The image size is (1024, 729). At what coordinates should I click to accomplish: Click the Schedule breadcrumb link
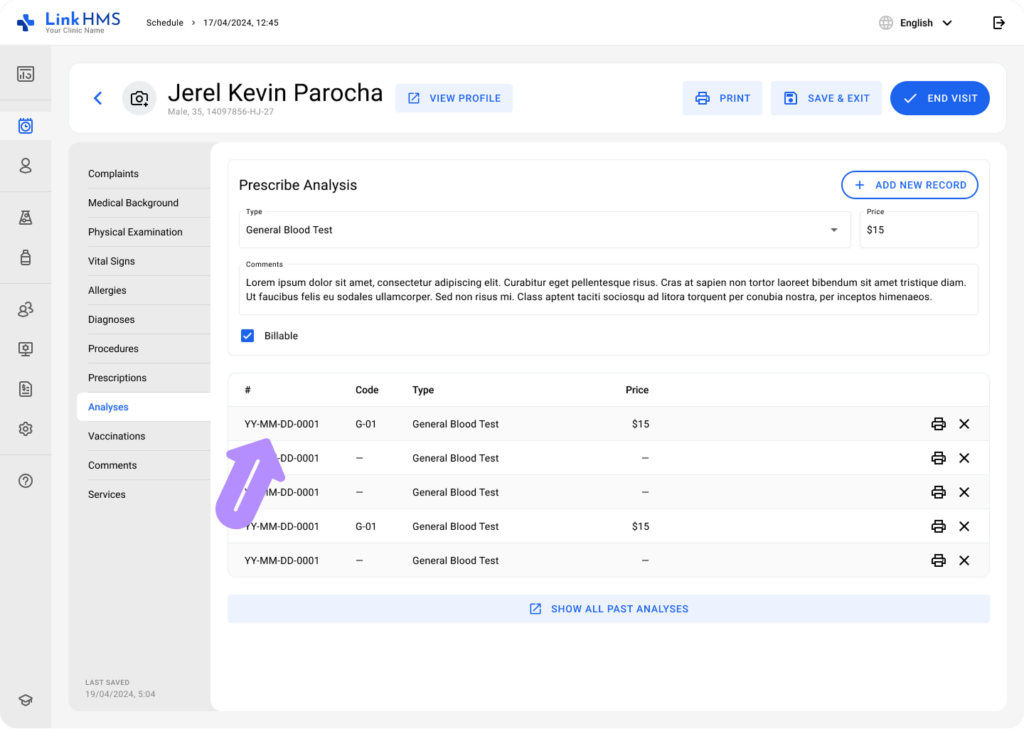(x=165, y=23)
